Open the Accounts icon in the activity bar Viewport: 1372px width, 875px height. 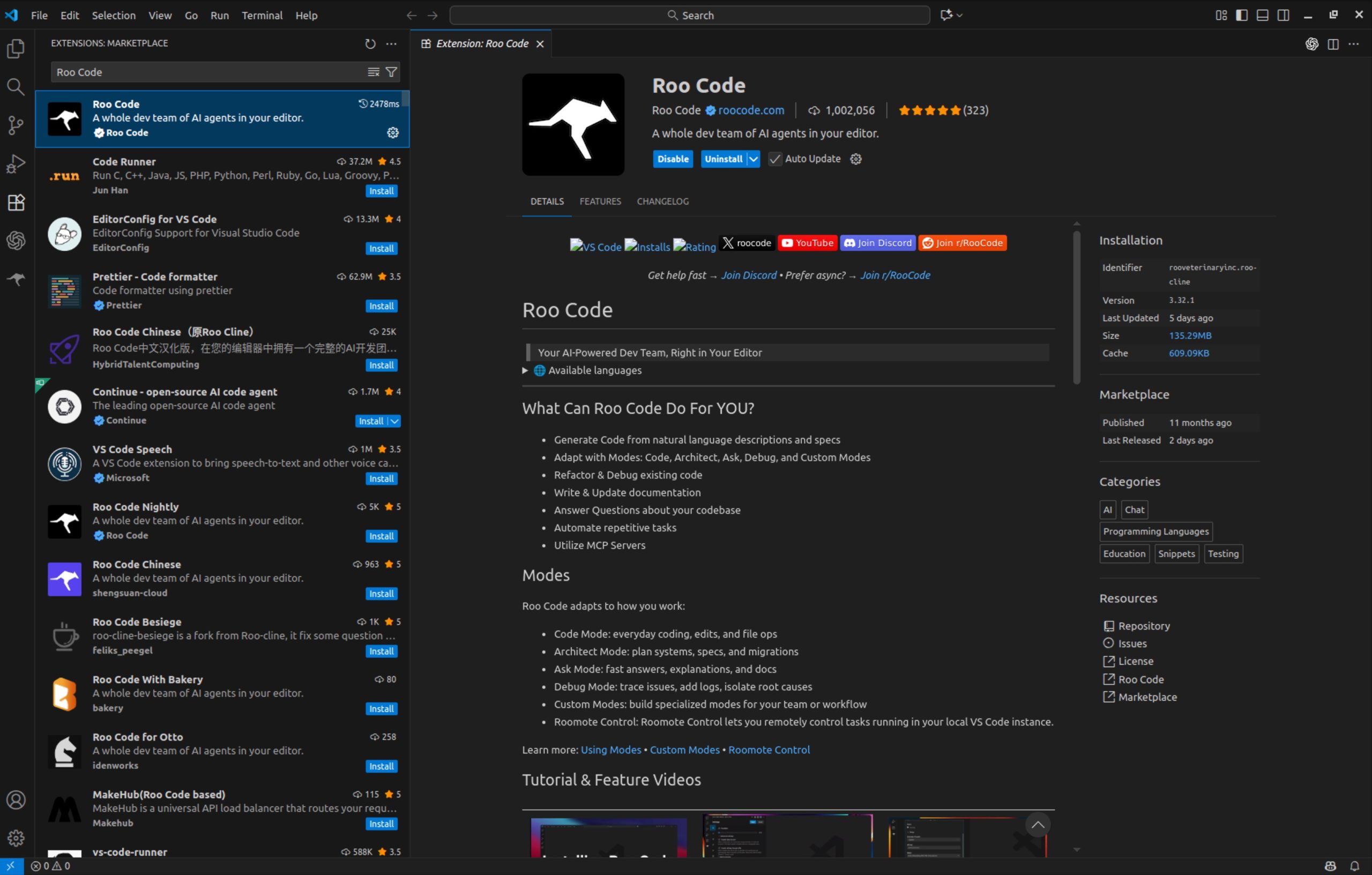16,799
